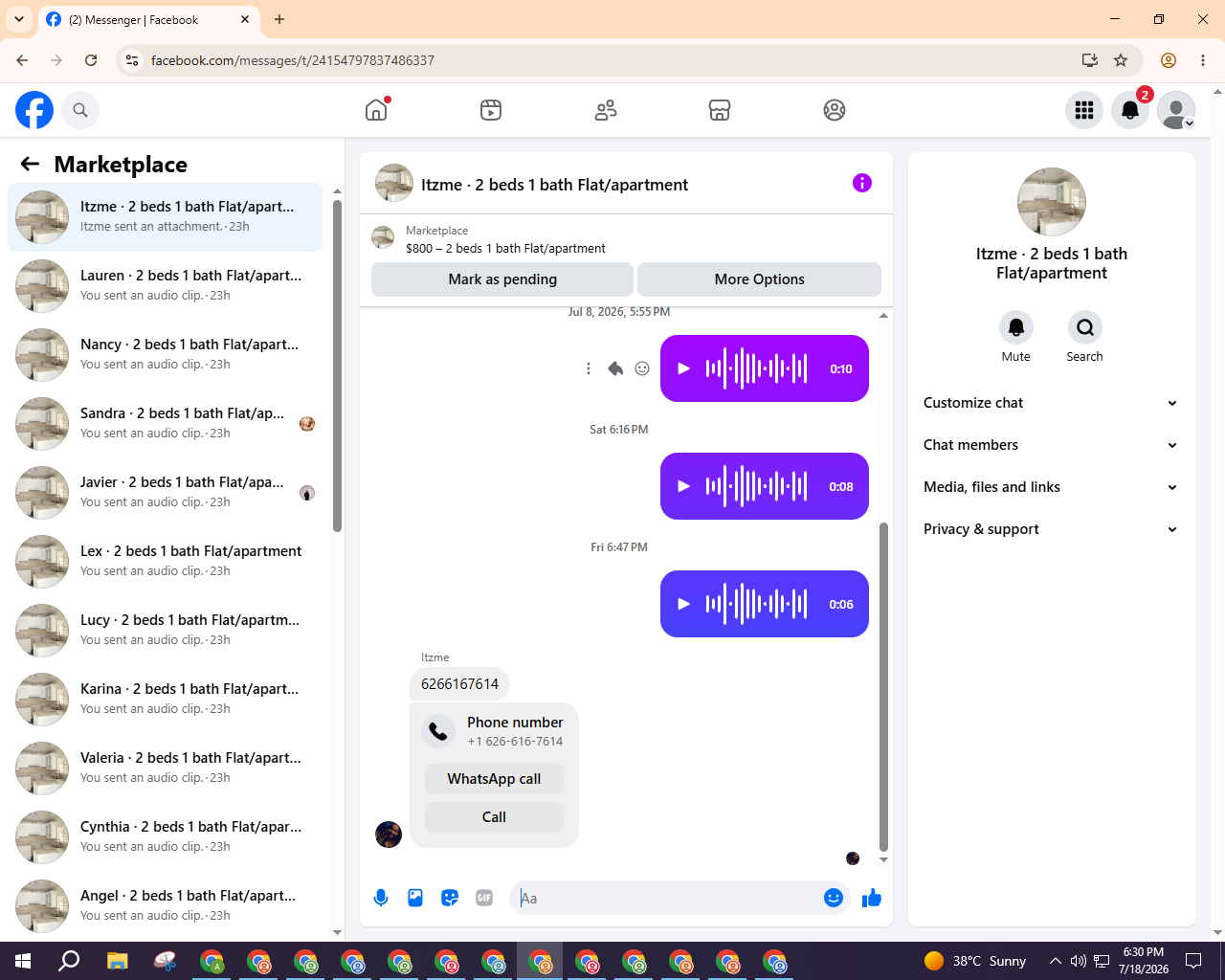
Task: Open the notifications bell icon
Action: click(x=1130, y=110)
